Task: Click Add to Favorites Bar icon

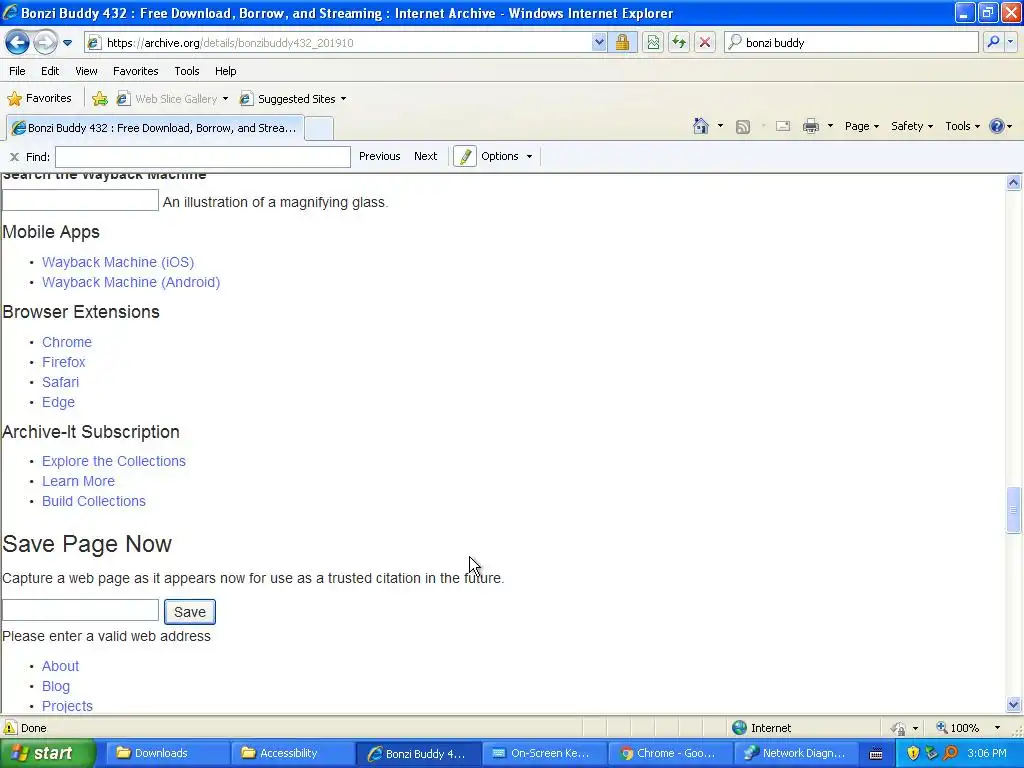Action: pos(100,99)
